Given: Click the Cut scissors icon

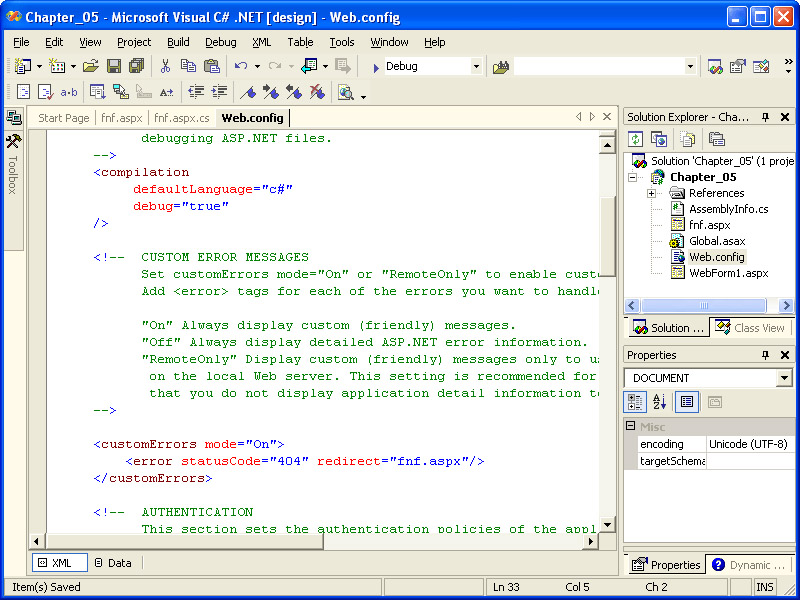Looking at the screenshot, I should (x=165, y=66).
